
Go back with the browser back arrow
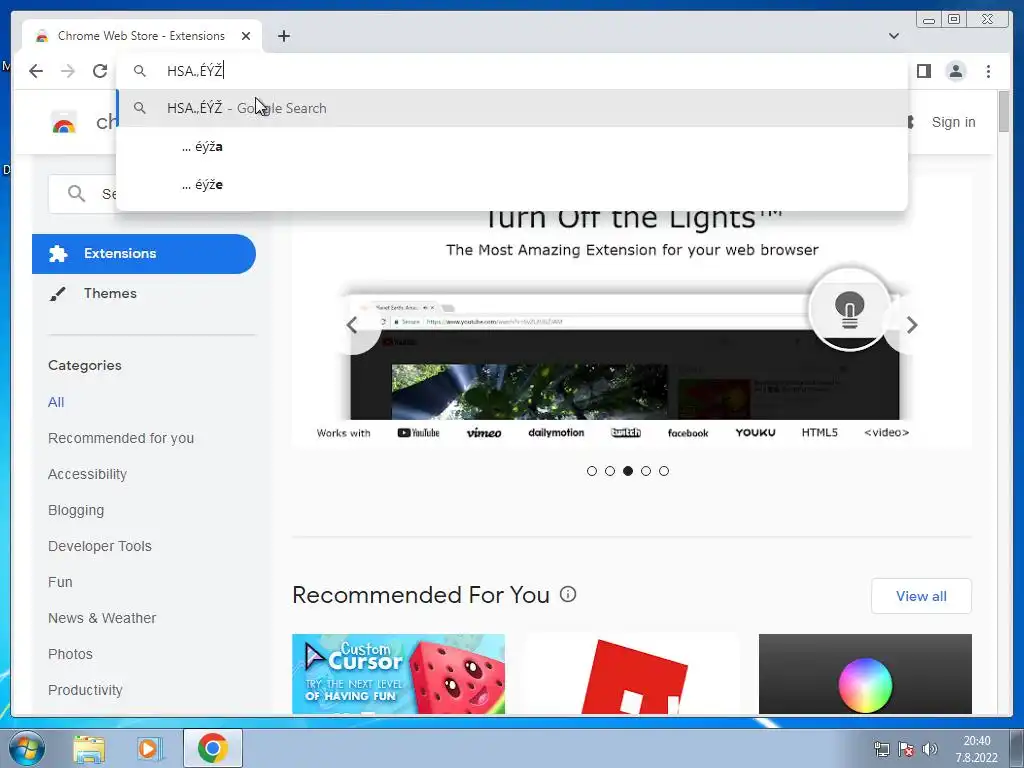point(36,71)
